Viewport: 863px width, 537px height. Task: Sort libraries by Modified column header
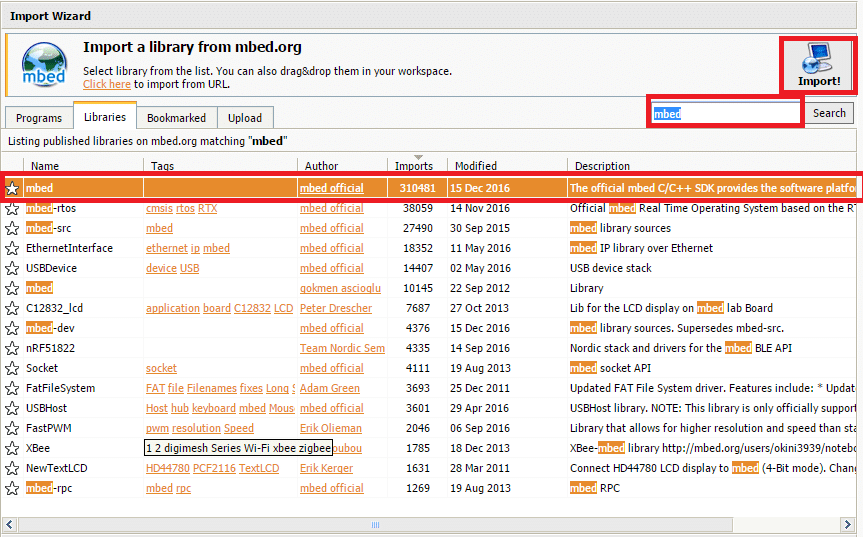click(476, 166)
